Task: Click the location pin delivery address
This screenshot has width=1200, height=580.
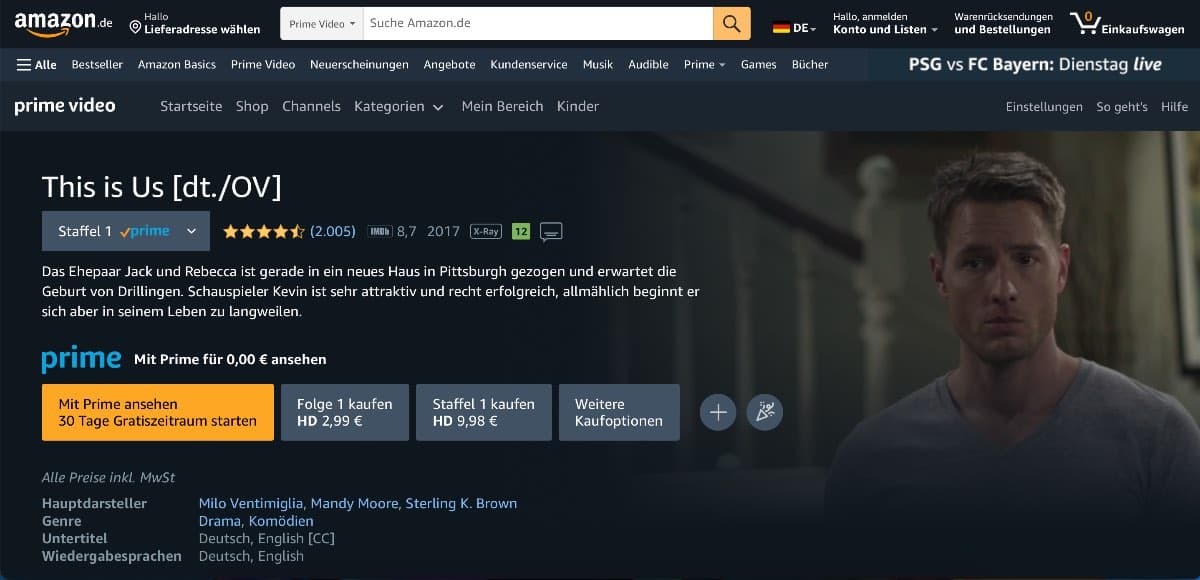Action: (x=195, y=23)
